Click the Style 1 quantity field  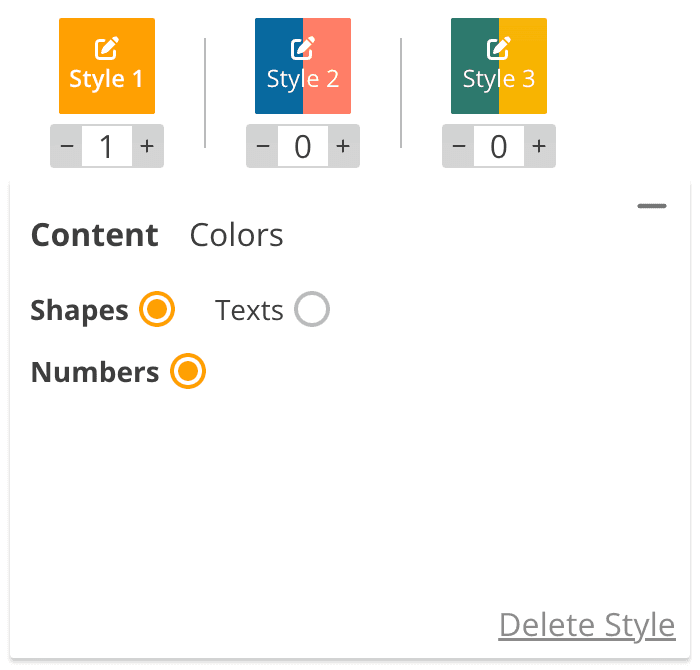click(107, 147)
